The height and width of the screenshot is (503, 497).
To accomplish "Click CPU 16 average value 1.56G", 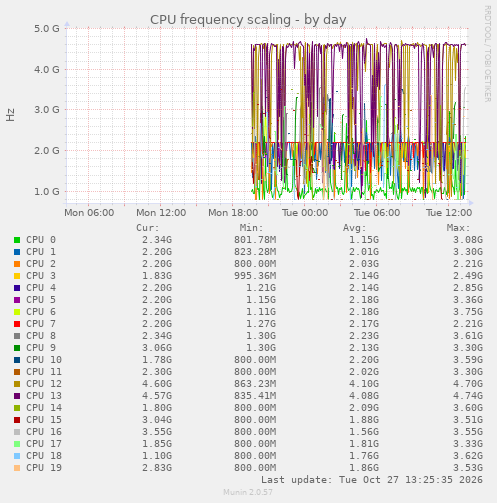I will click(x=364, y=432).
